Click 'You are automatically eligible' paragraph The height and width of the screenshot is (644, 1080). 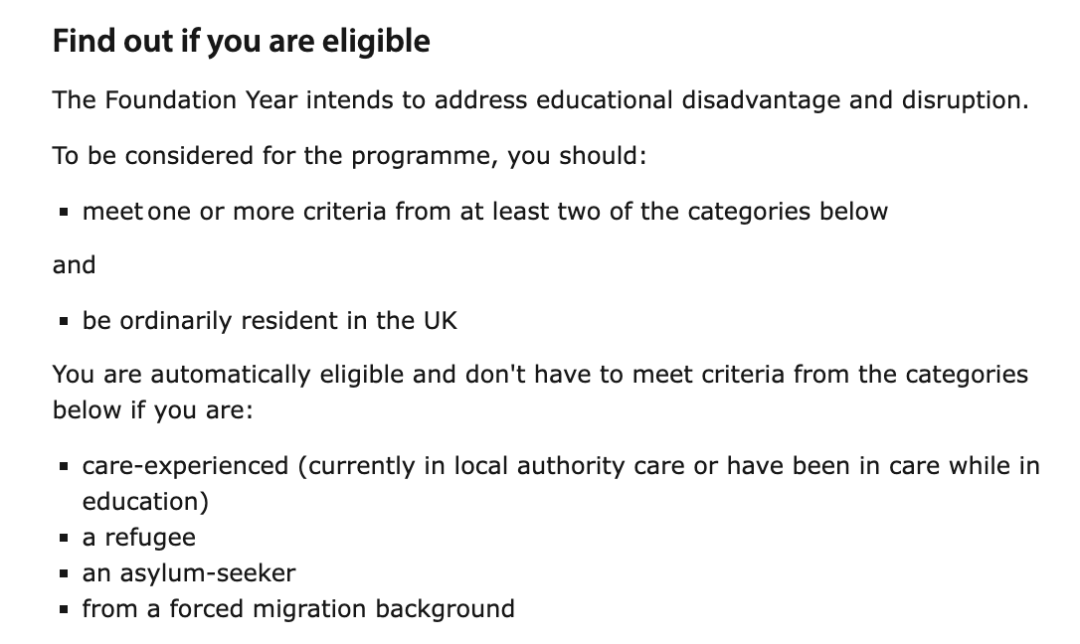click(x=541, y=392)
